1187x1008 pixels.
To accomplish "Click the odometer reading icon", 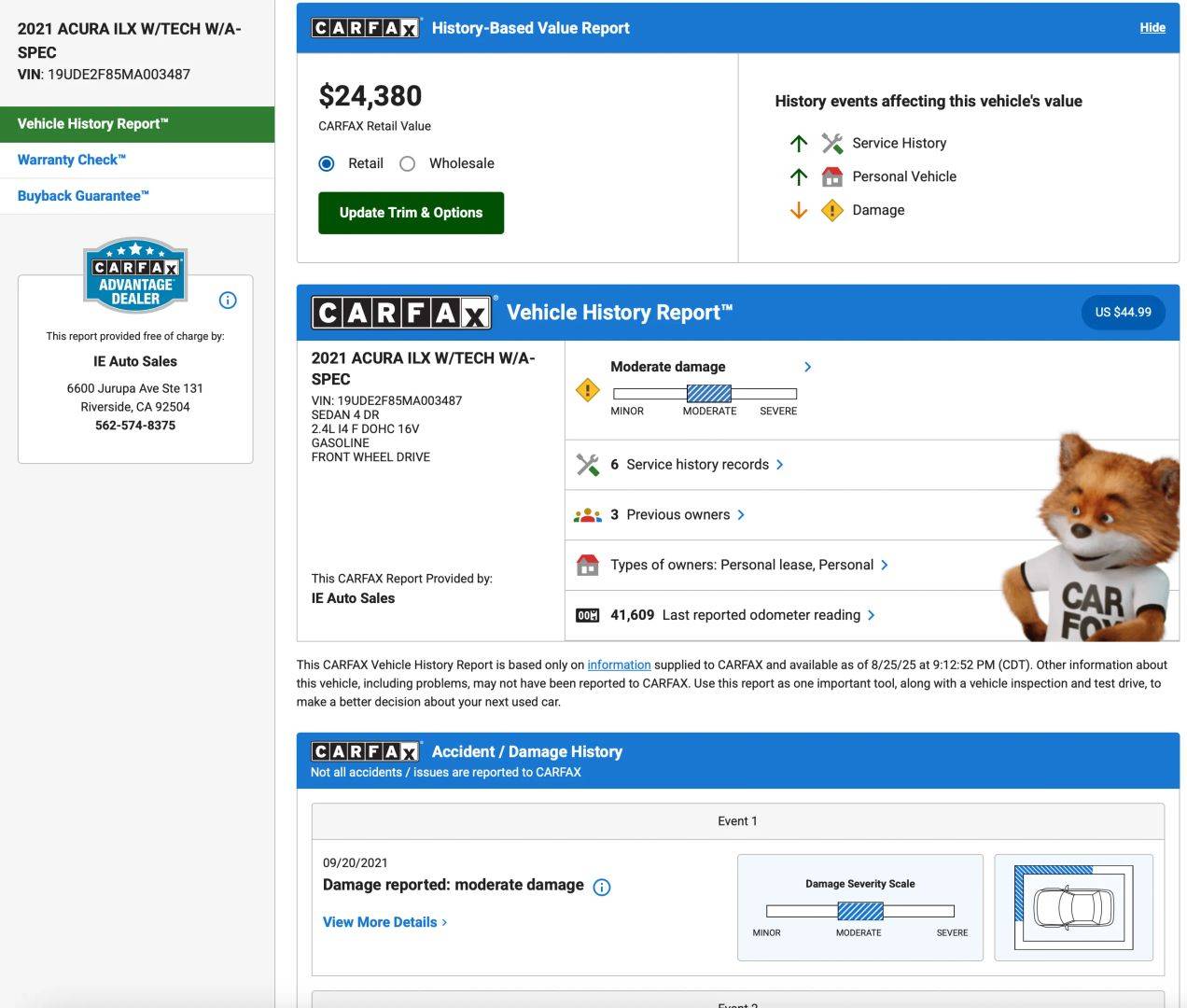I will point(588,615).
